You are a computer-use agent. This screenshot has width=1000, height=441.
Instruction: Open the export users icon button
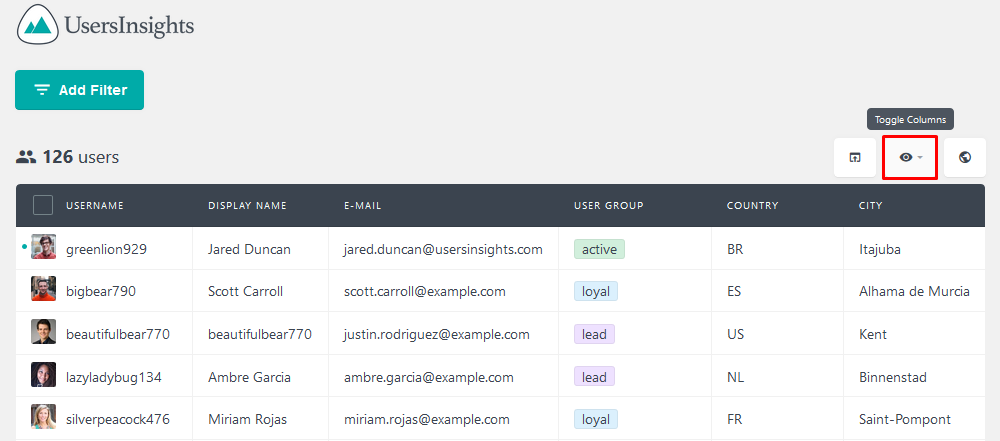[855, 157]
